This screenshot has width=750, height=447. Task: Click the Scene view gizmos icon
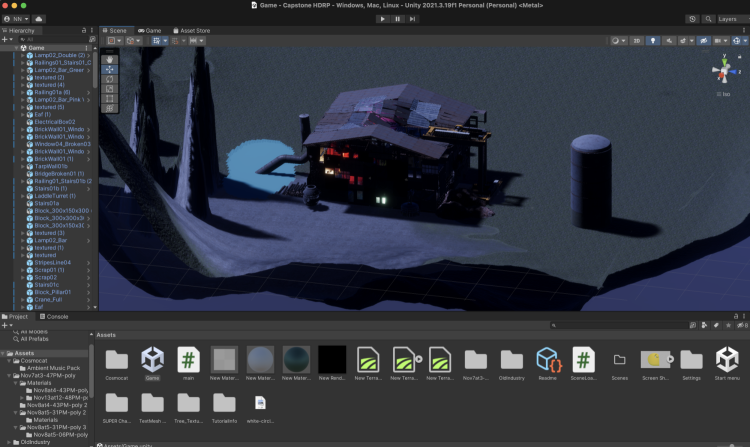[737, 41]
